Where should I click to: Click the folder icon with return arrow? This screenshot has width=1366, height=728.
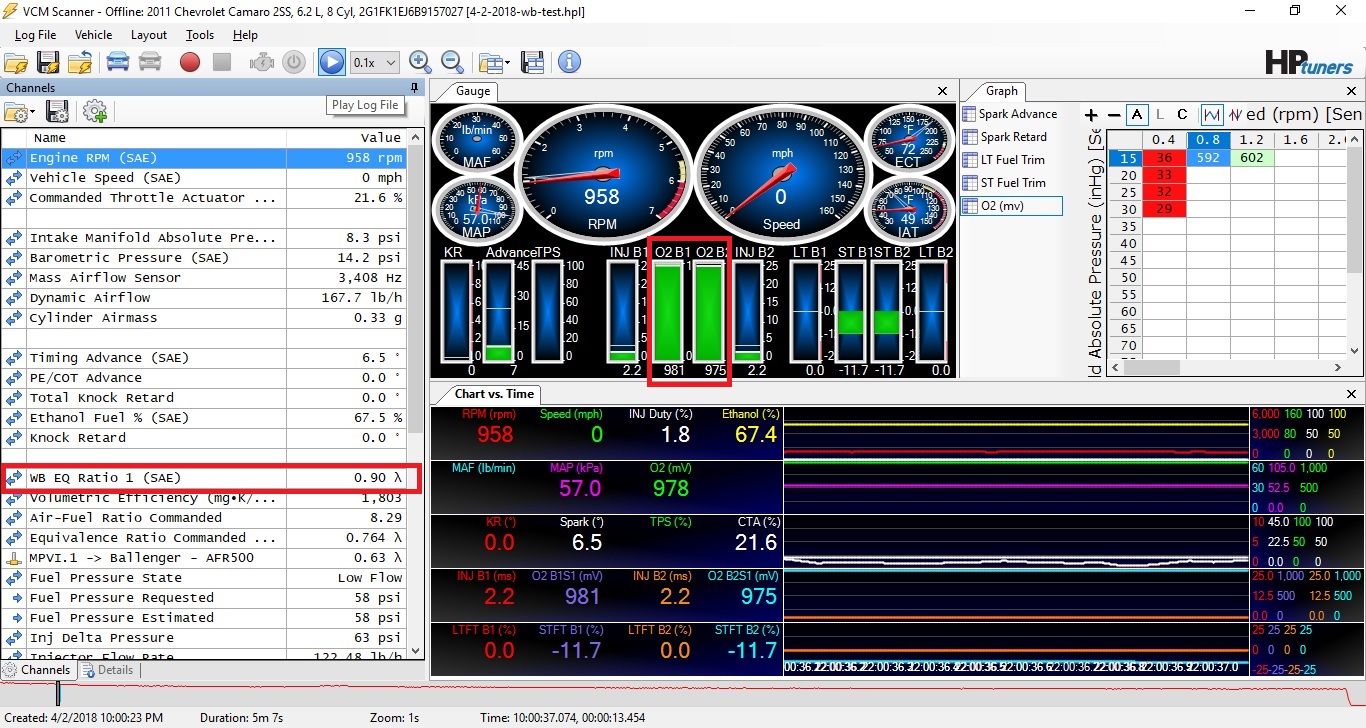[x=80, y=62]
